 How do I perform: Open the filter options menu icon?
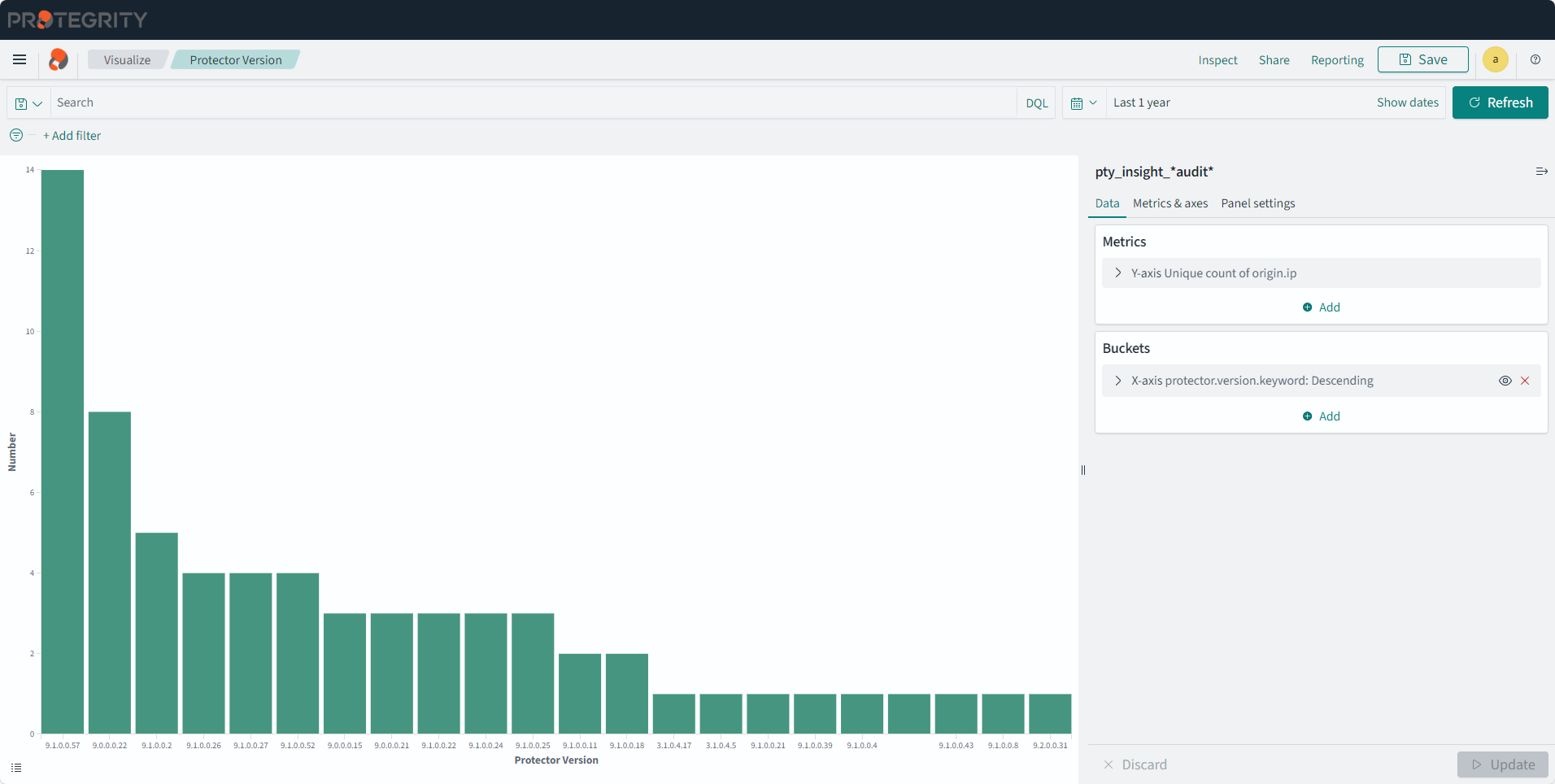(16, 136)
